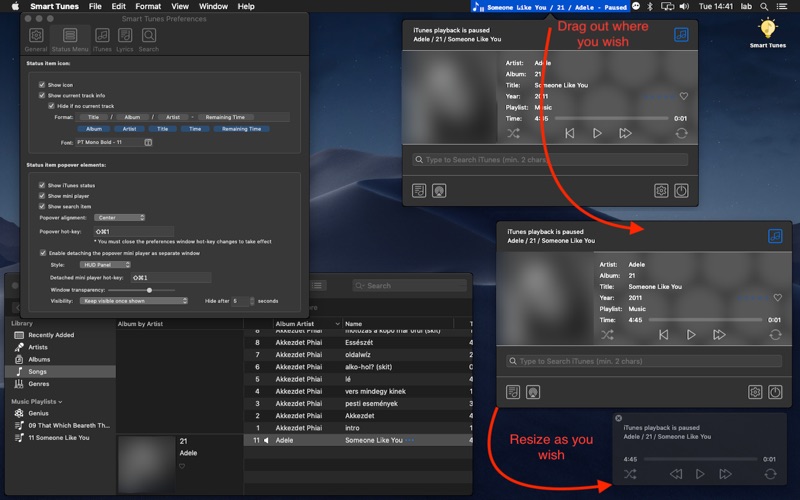
Task: Click the iTunes icon in the detached player window
Action: click(x=775, y=236)
